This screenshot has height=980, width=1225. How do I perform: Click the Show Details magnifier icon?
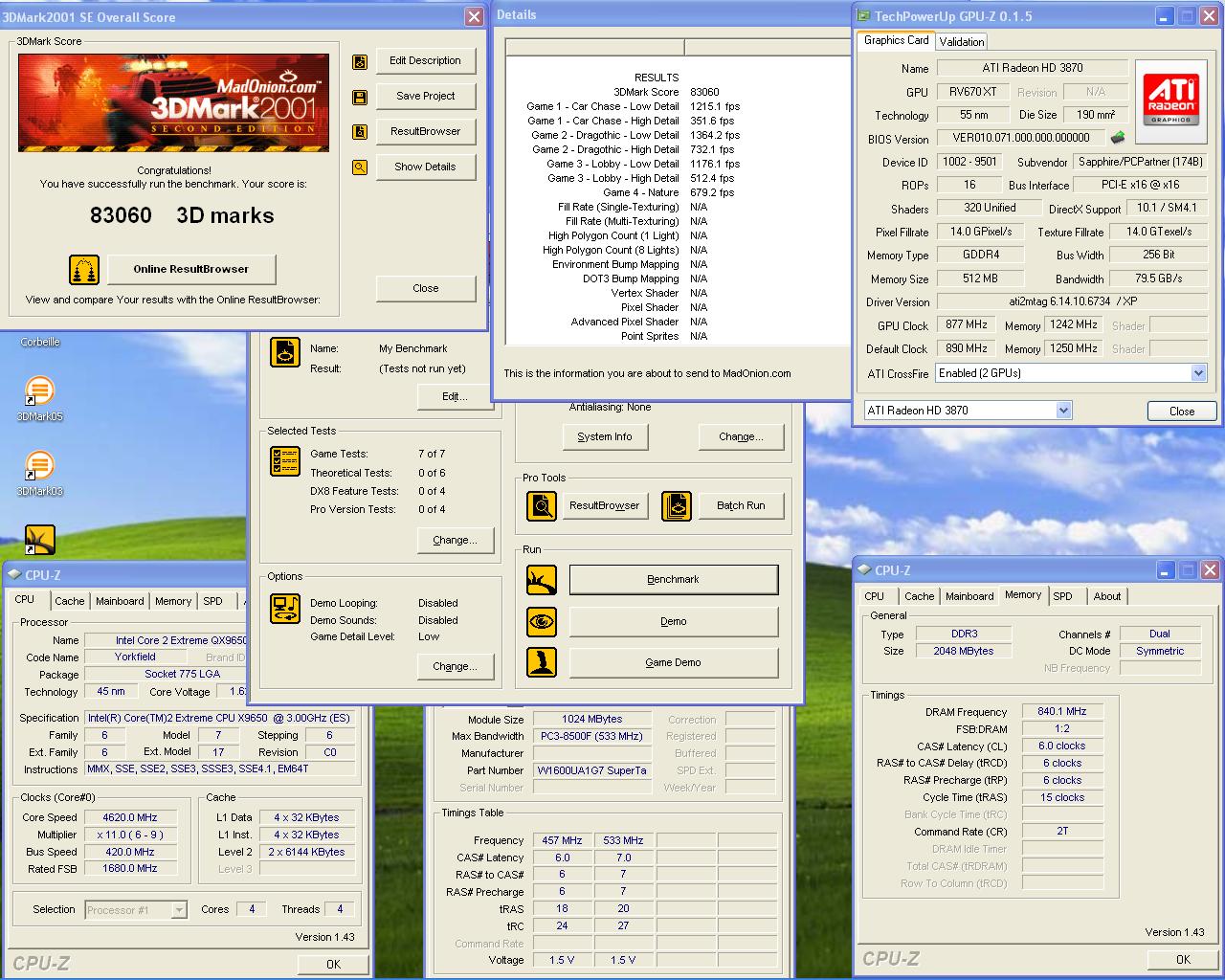click(360, 167)
